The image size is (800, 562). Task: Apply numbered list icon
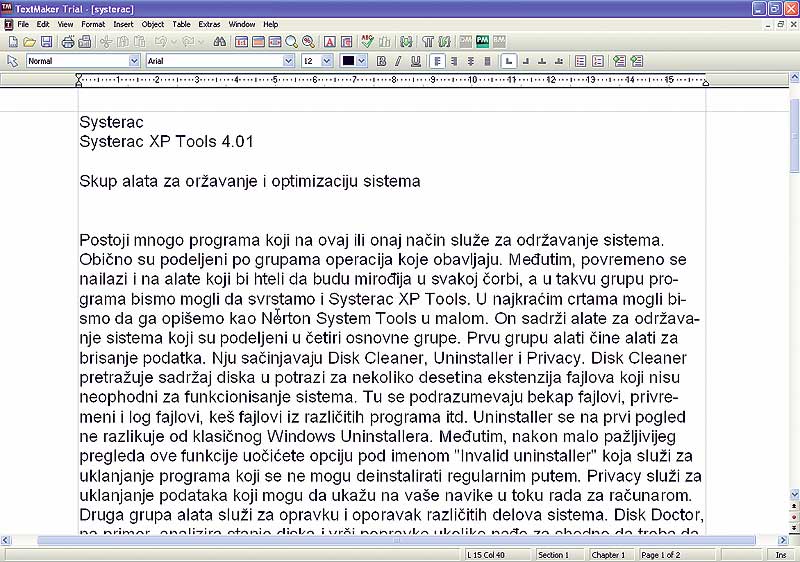(597, 61)
